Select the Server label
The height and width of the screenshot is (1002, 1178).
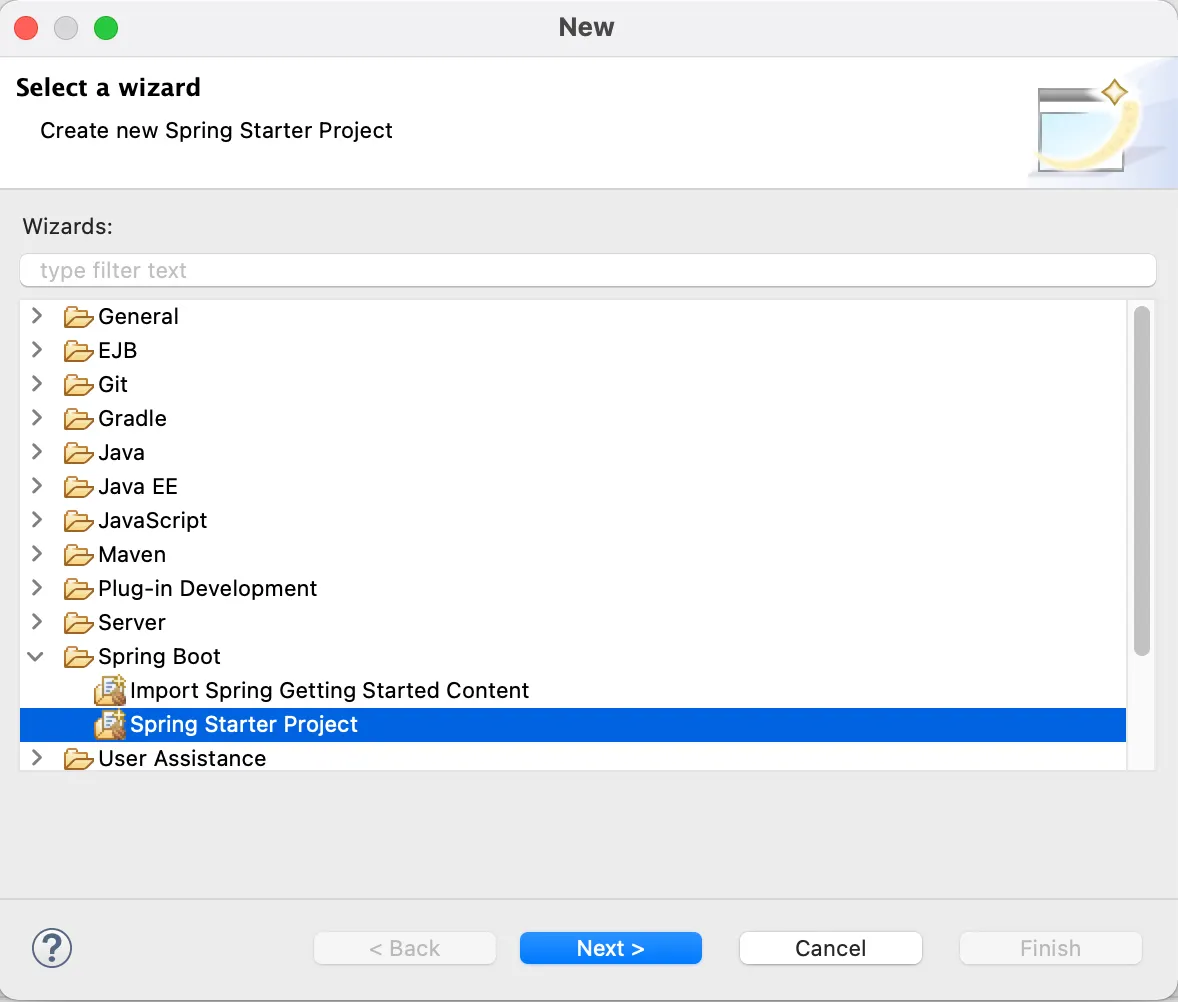[131, 623]
